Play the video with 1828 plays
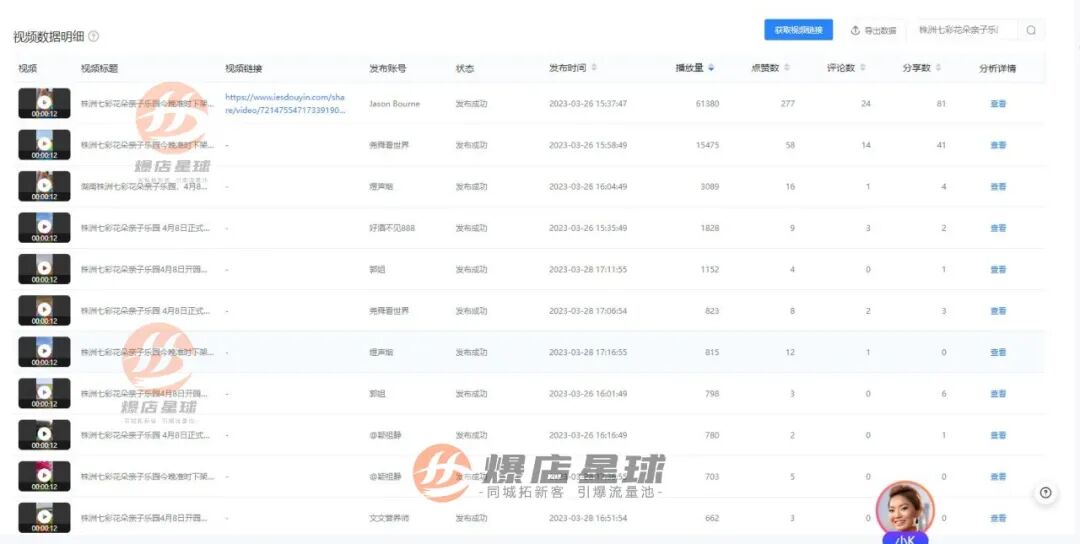The height and width of the screenshot is (544, 1080). pyautogui.click(x=44, y=227)
